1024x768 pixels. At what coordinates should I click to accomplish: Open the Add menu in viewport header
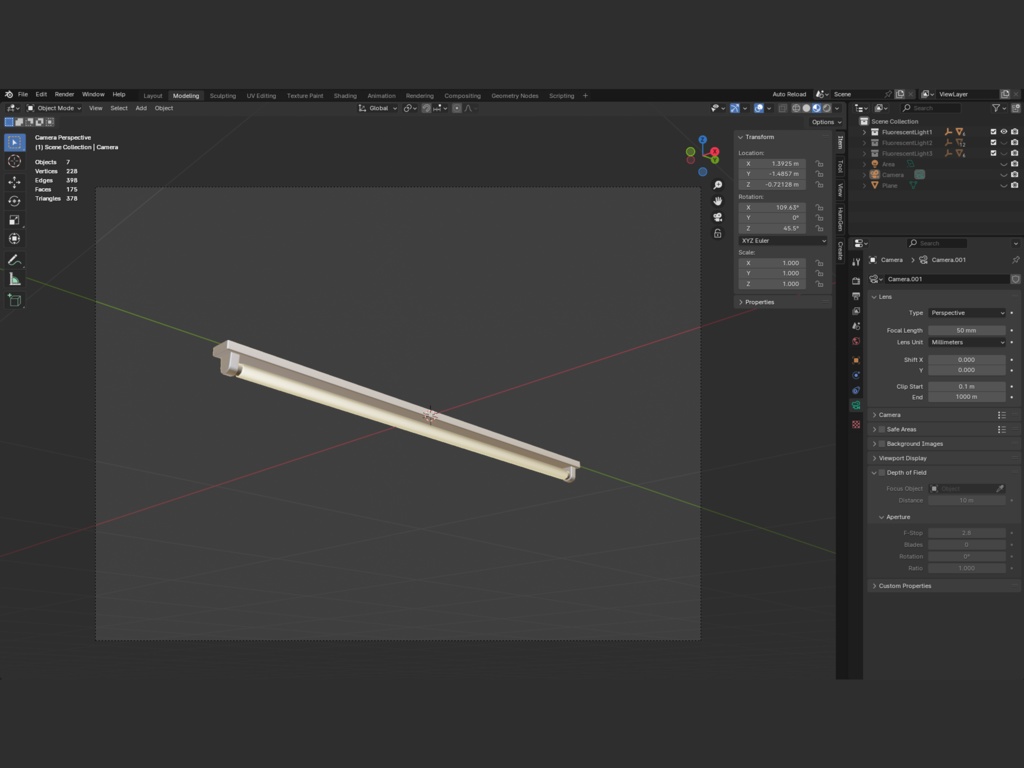[141, 108]
